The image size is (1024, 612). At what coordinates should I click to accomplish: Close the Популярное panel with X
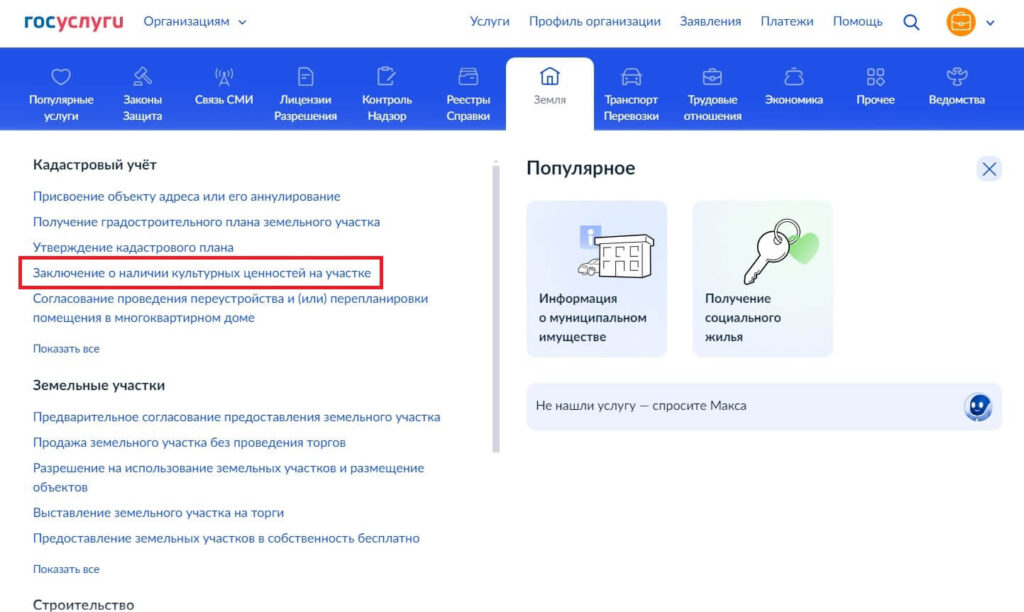(989, 169)
